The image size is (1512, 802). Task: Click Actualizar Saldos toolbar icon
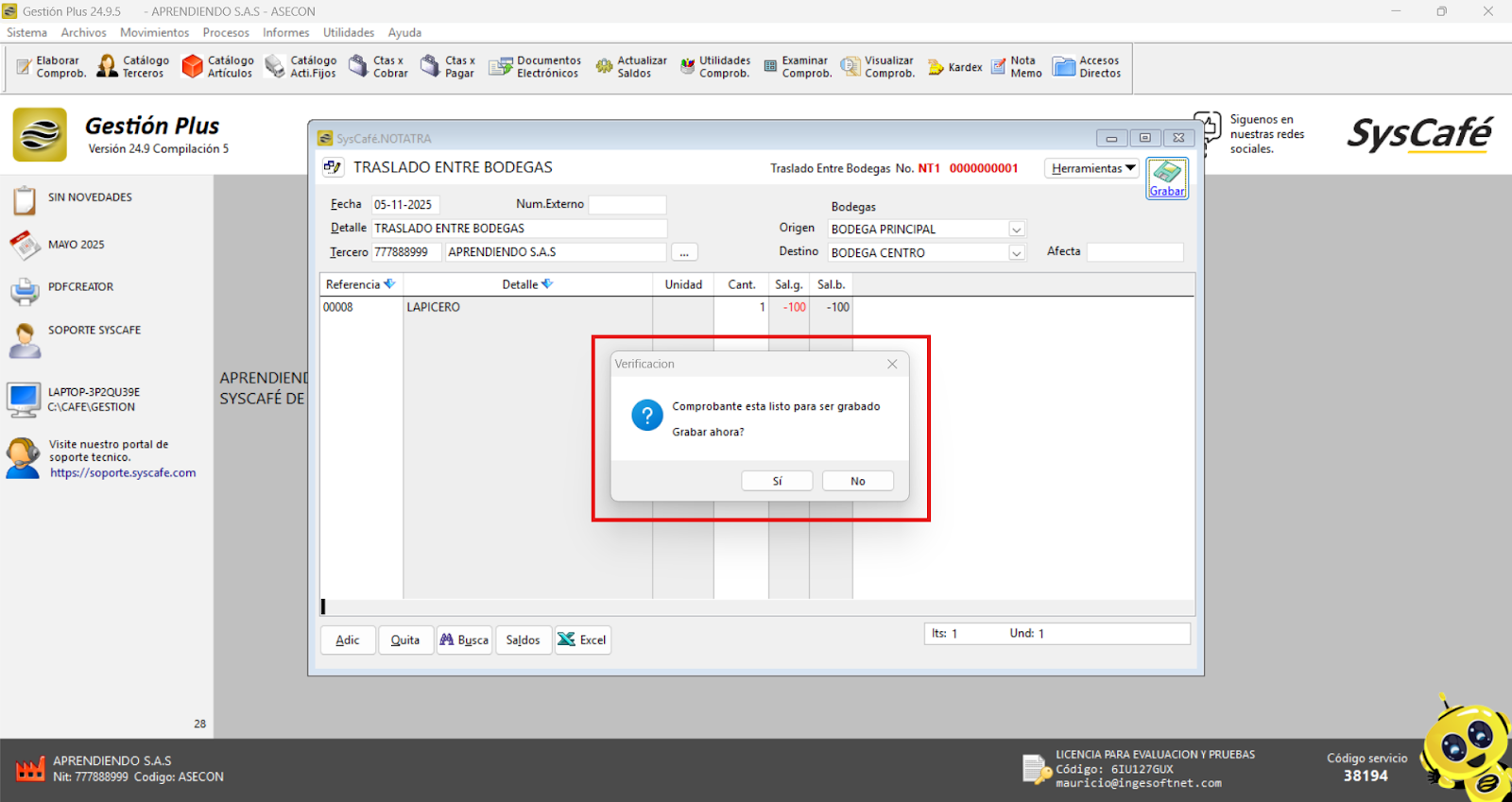point(631,66)
